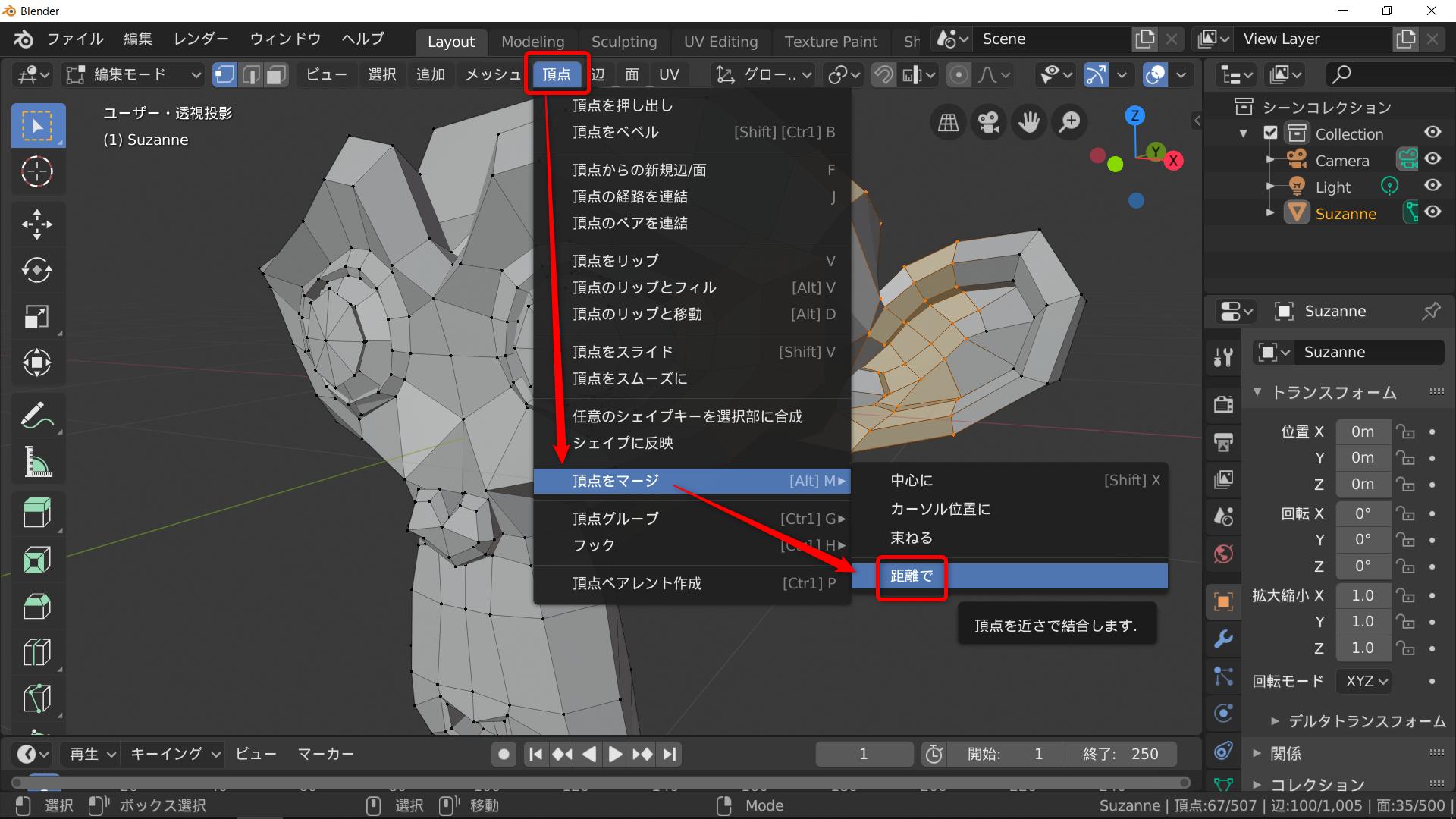Uncheck the Collection checkbox in outliner

pos(1271,133)
